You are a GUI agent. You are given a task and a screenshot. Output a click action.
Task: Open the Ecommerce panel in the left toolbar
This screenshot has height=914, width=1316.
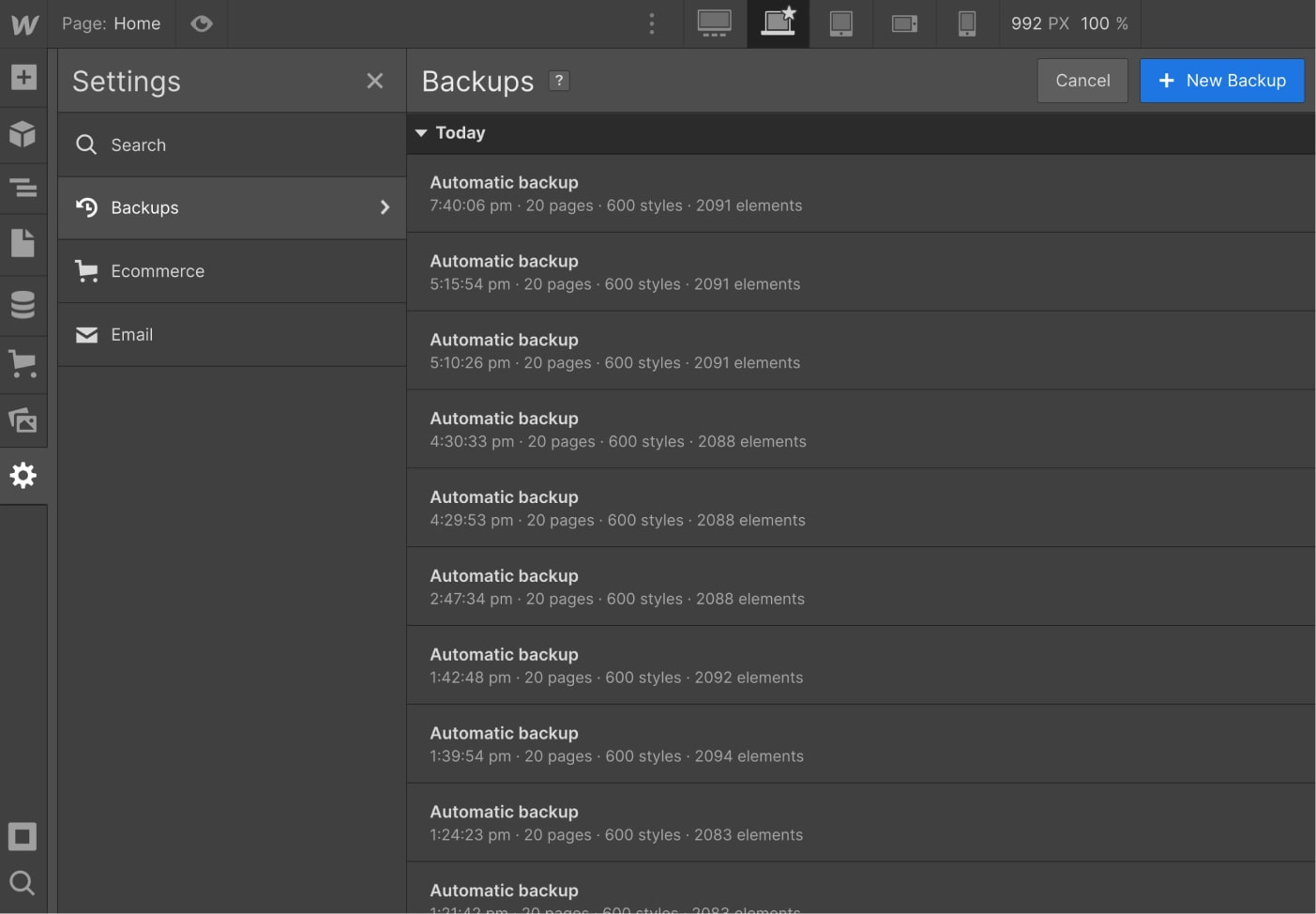point(23,365)
